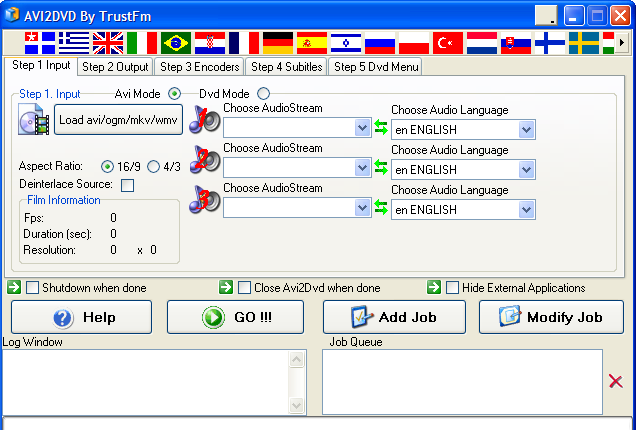Click the audio stream 3 speaker icon
The image size is (636, 430).
205,199
